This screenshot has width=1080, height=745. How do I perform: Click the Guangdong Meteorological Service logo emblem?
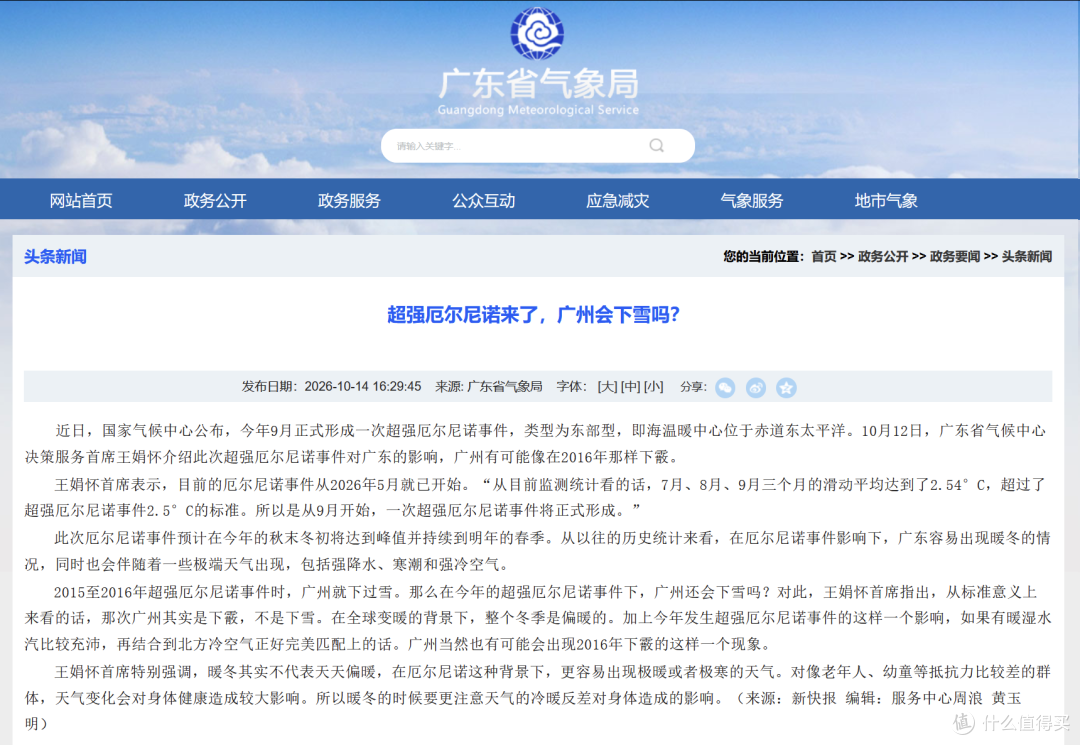537,32
